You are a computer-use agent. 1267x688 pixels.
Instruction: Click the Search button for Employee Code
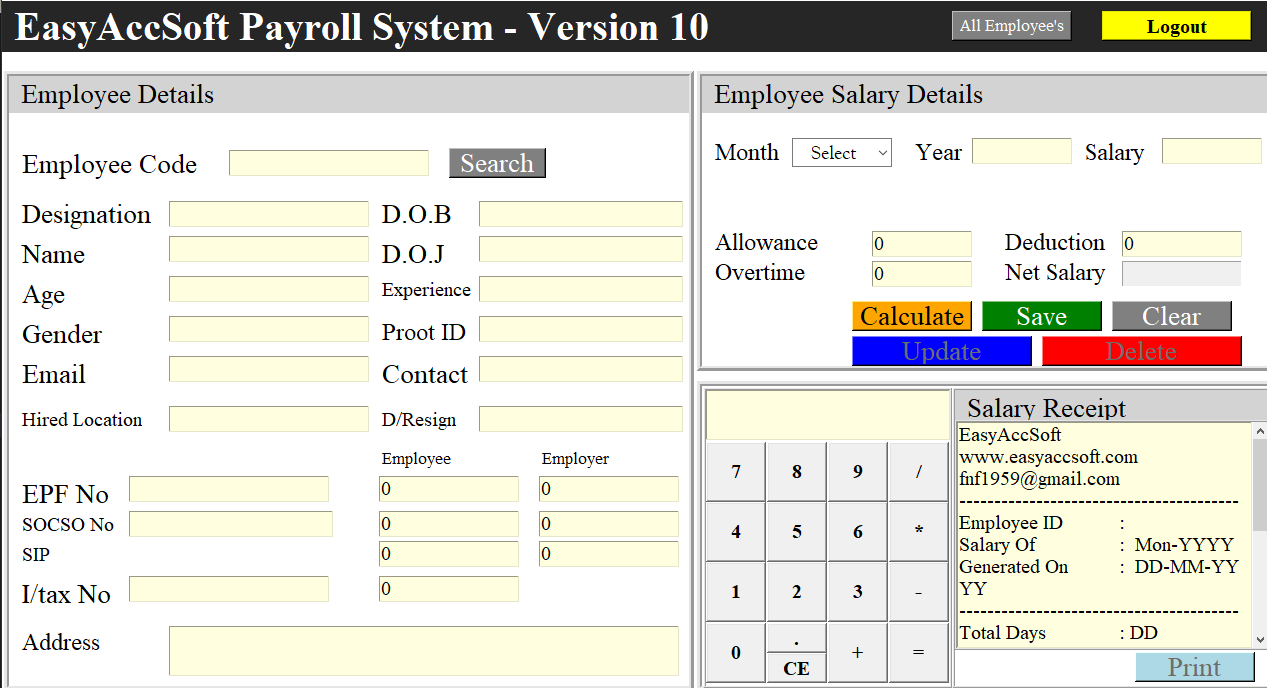(x=497, y=163)
